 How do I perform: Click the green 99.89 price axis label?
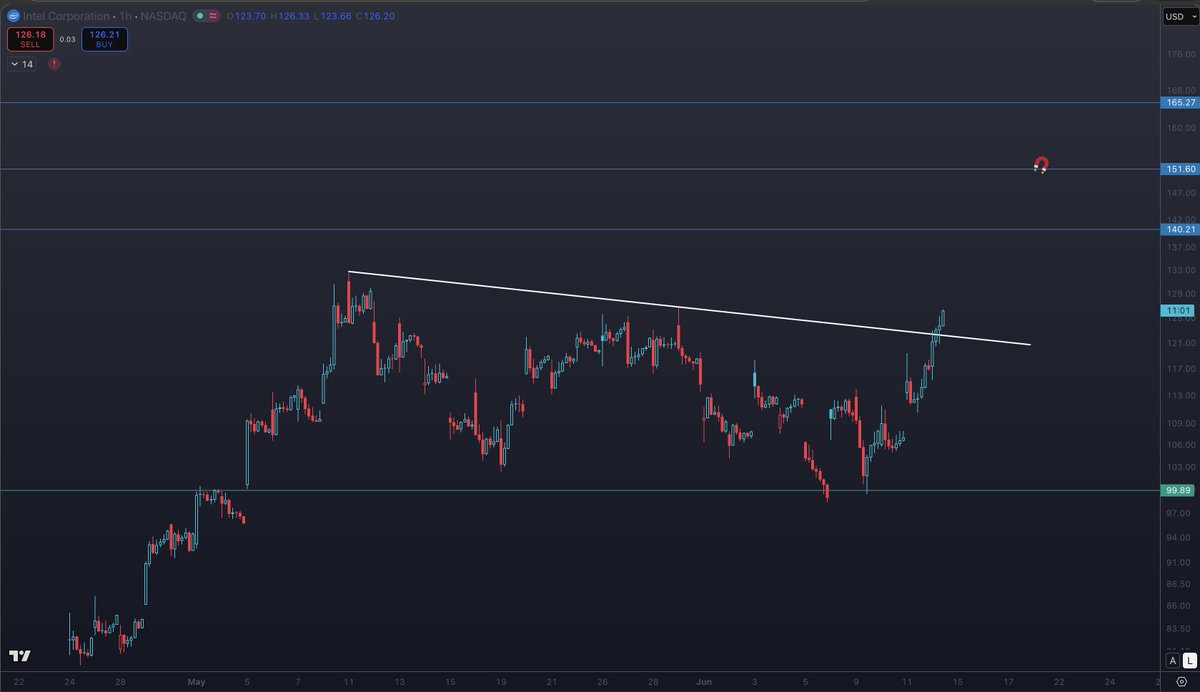pos(1180,490)
